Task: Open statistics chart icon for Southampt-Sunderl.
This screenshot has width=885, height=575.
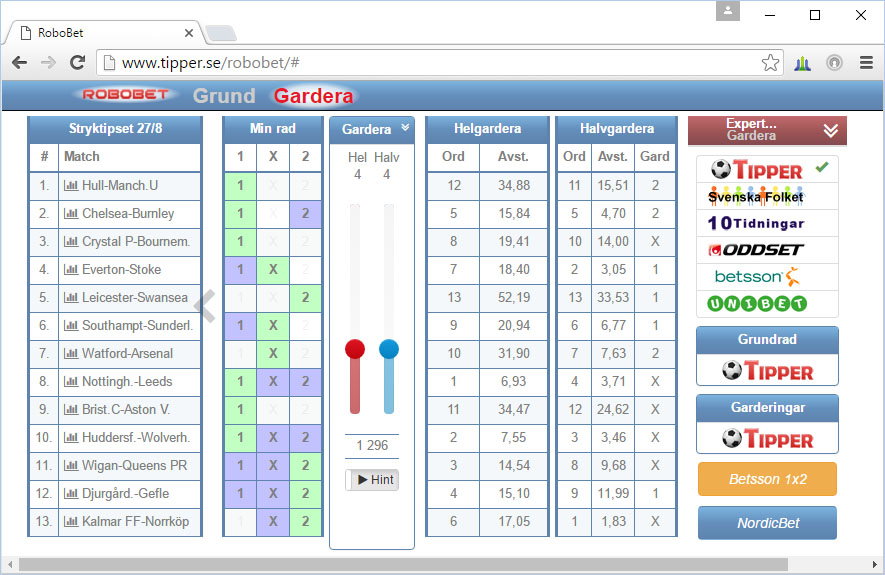Action: (x=71, y=326)
